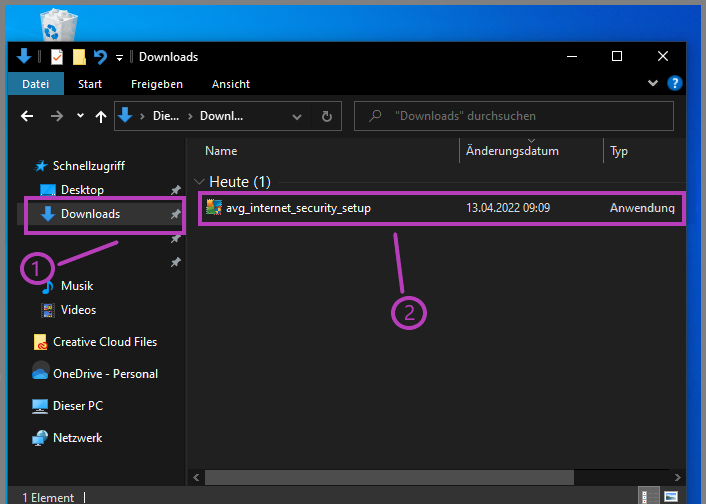Image resolution: width=706 pixels, height=504 pixels.
Task: Go back with the left arrow
Action: 27,116
